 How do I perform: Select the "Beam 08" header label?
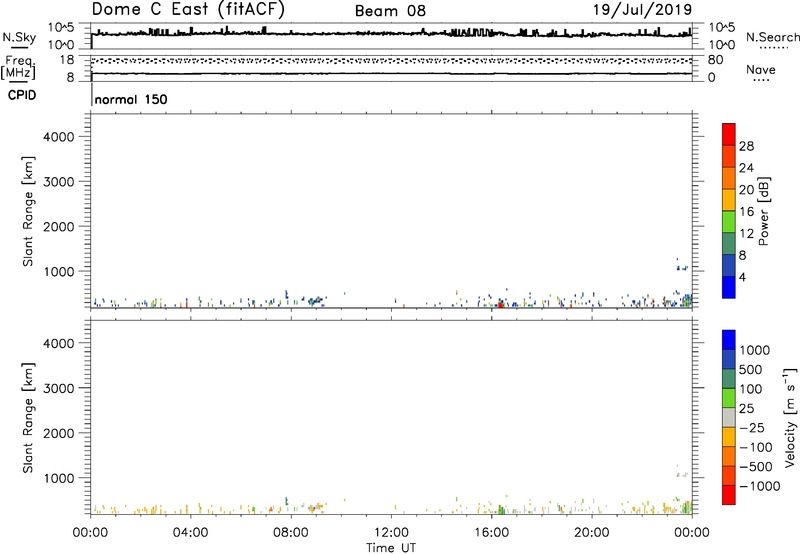(x=390, y=11)
